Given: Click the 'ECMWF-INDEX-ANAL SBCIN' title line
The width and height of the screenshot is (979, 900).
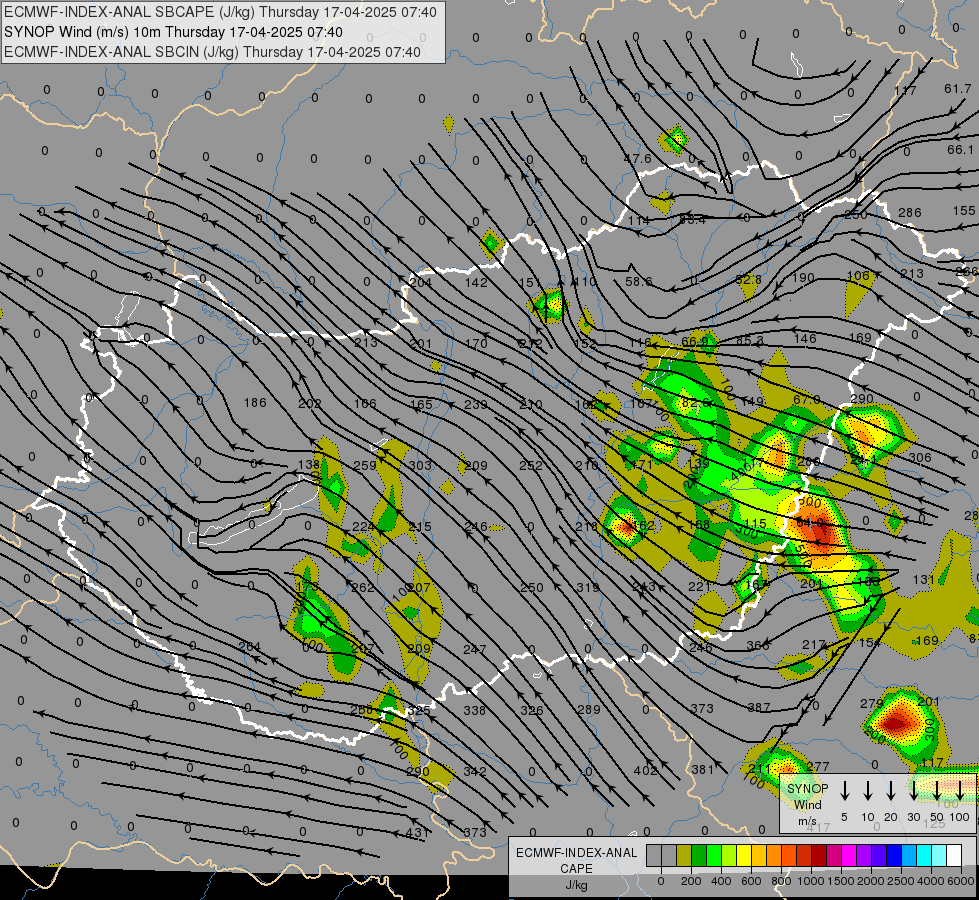Looking at the screenshot, I should [212, 52].
